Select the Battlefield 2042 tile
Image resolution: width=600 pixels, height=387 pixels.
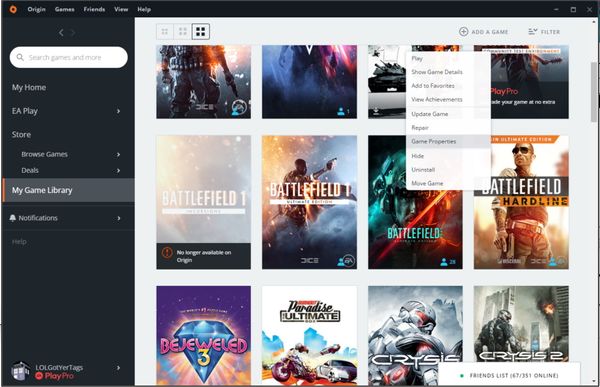(x=415, y=230)
